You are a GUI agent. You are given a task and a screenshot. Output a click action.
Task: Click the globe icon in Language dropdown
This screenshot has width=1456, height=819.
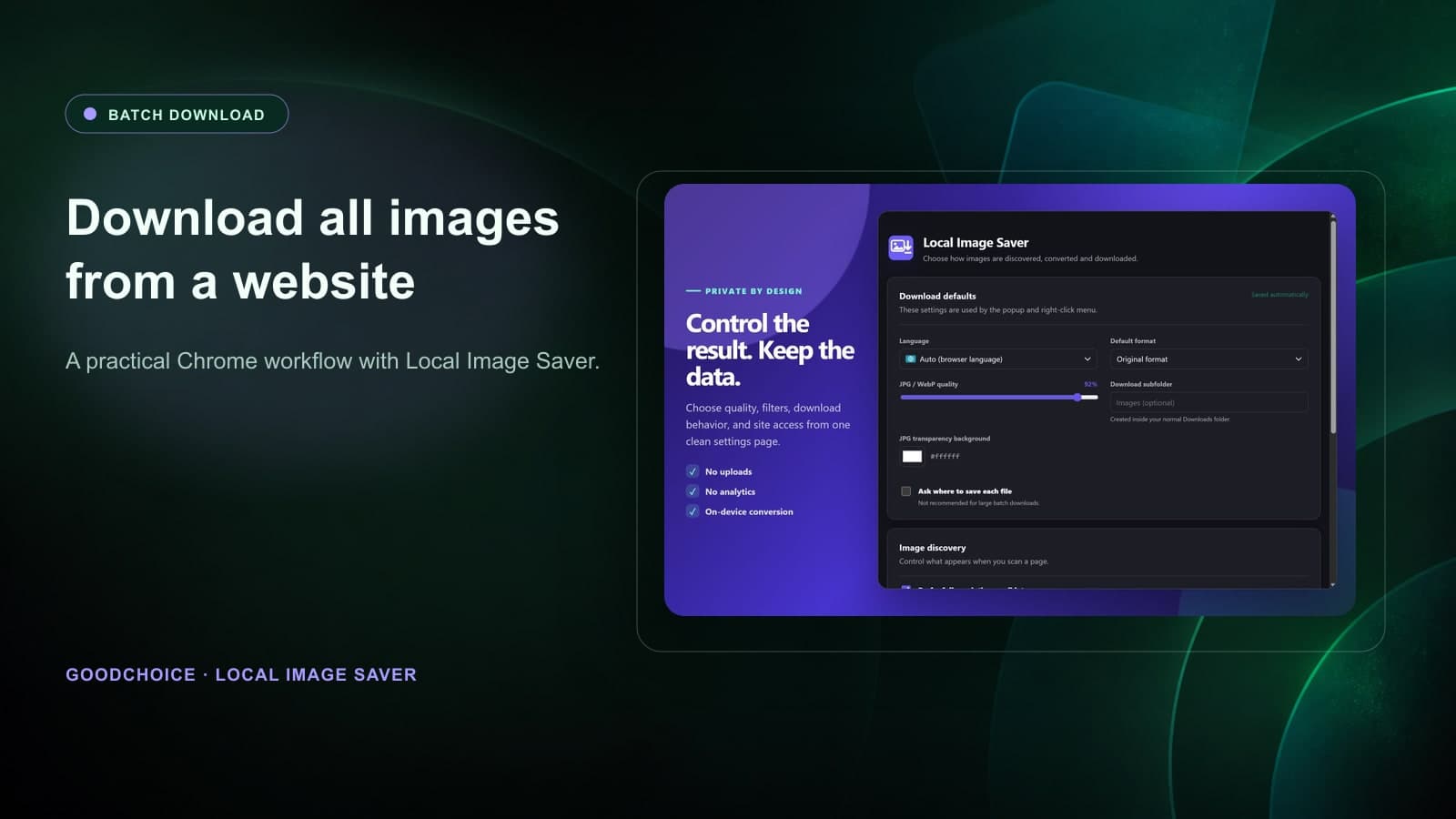(910, 359)
